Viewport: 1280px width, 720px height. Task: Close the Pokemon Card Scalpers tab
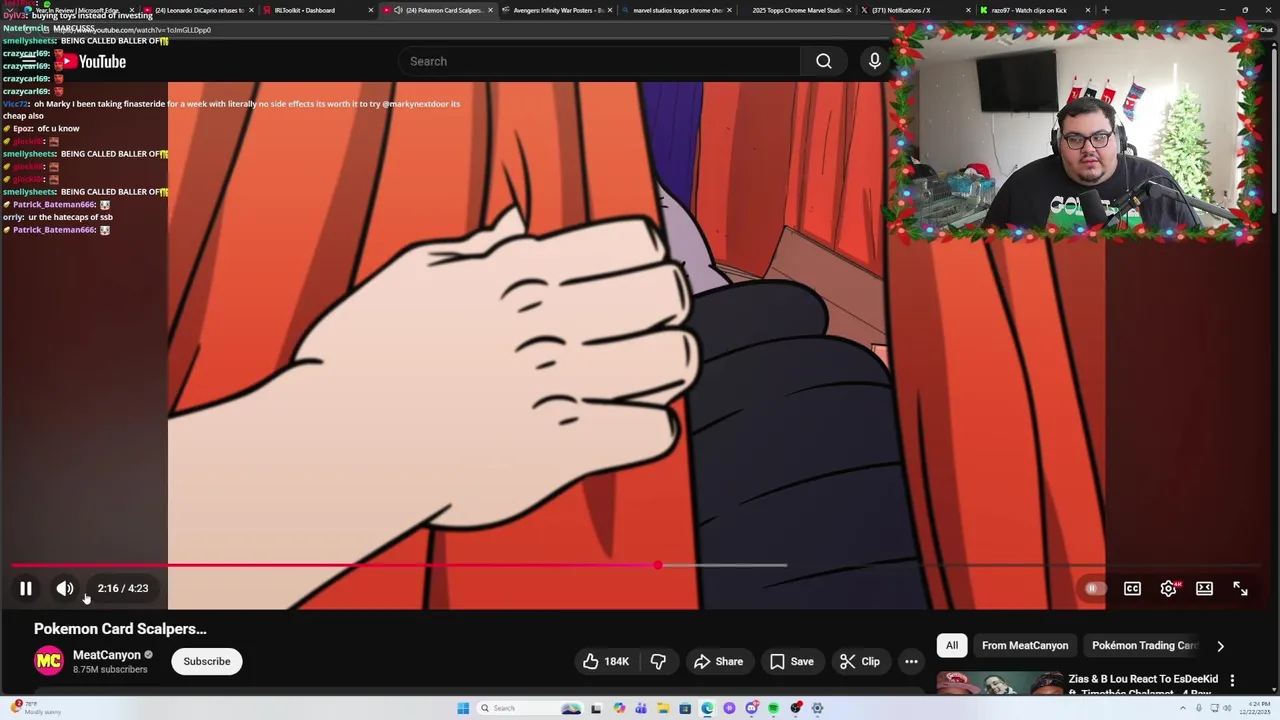click(x=490, y=10)
